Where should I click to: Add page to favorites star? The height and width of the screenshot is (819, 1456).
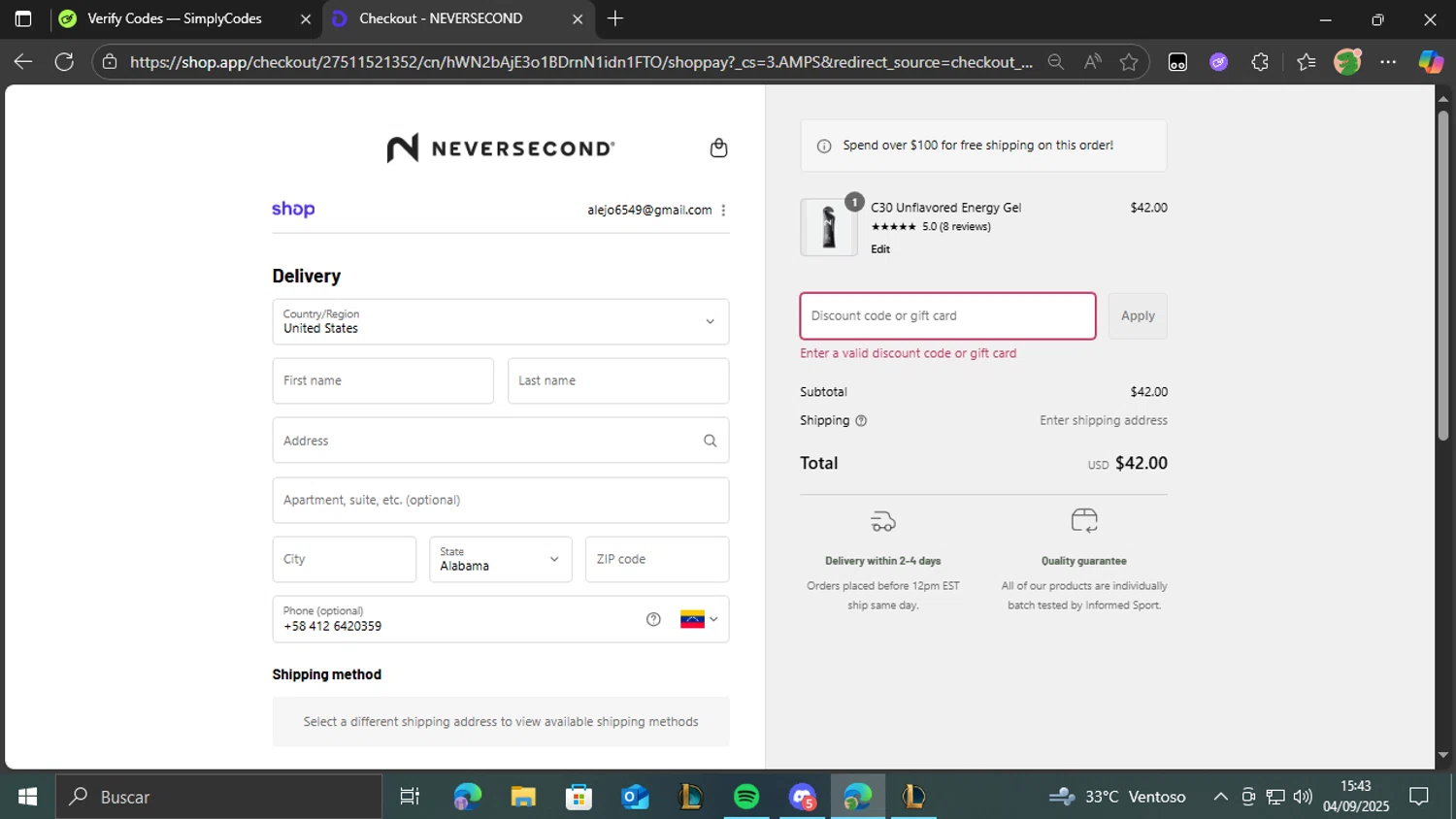(1129, 61)
